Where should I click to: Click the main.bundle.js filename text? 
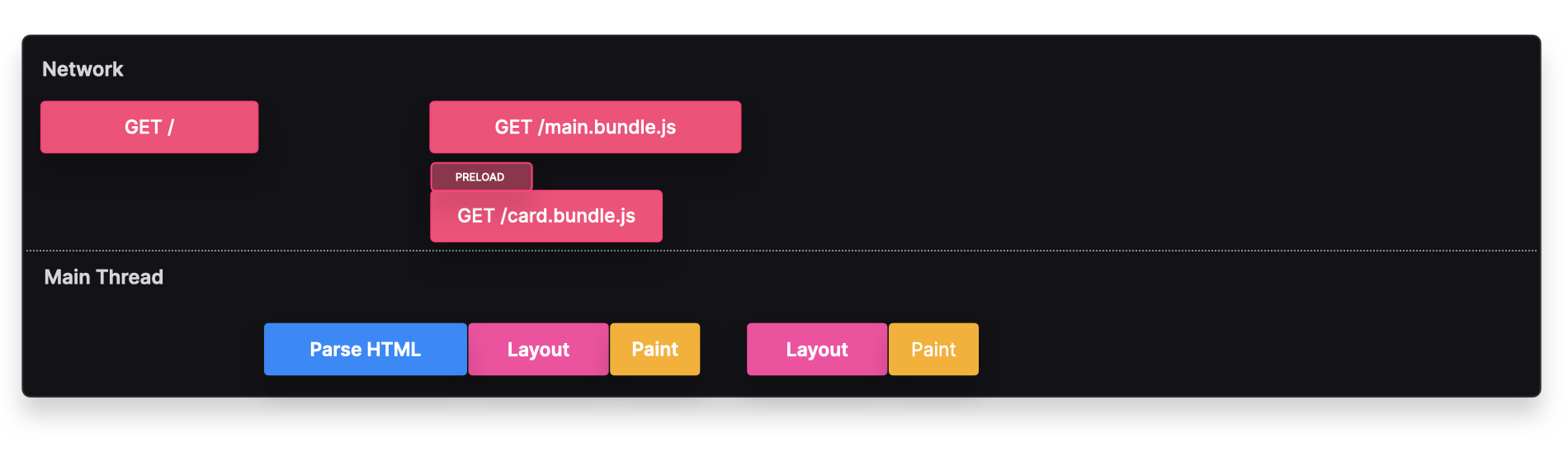611,127
